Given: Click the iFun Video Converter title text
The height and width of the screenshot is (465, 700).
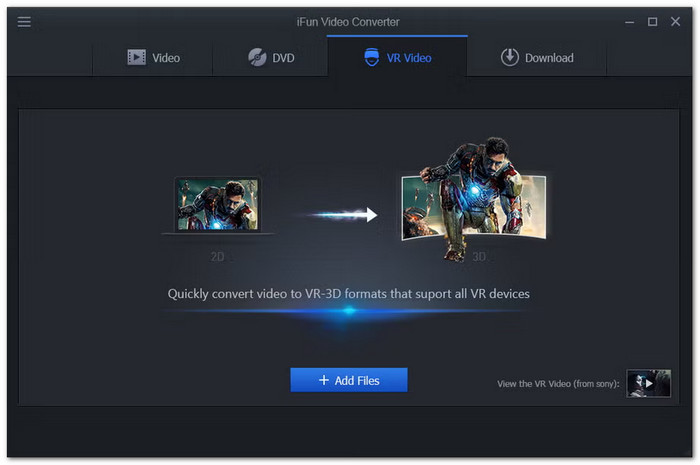Looking at the screenshot, I should click(348, 22).
